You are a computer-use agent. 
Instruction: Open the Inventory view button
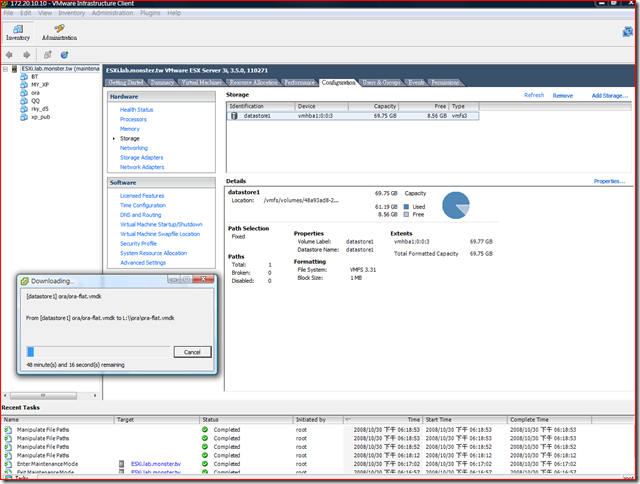18,33
